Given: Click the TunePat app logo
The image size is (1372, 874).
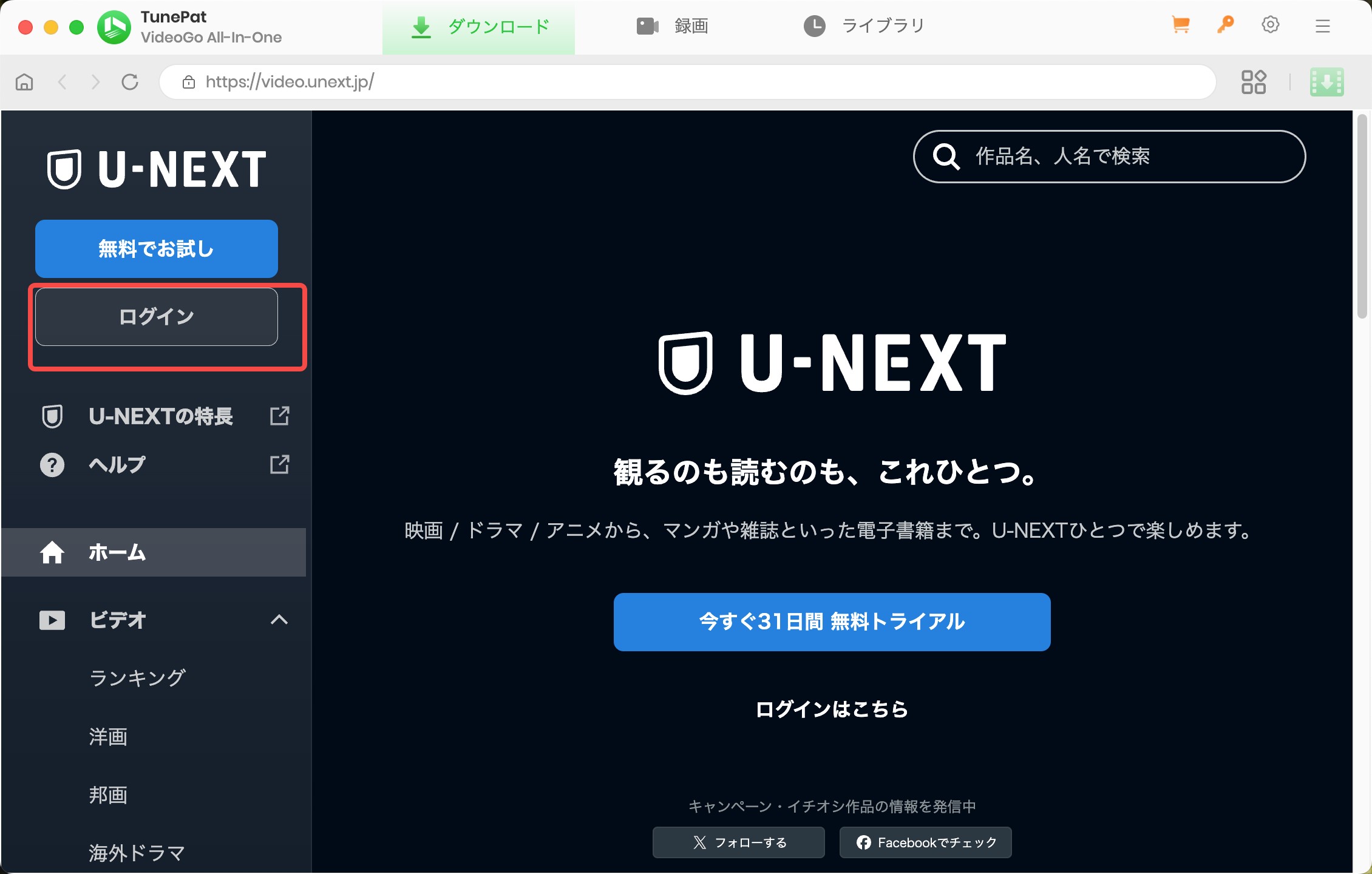Looking at the screenshot, I should 114,27.
